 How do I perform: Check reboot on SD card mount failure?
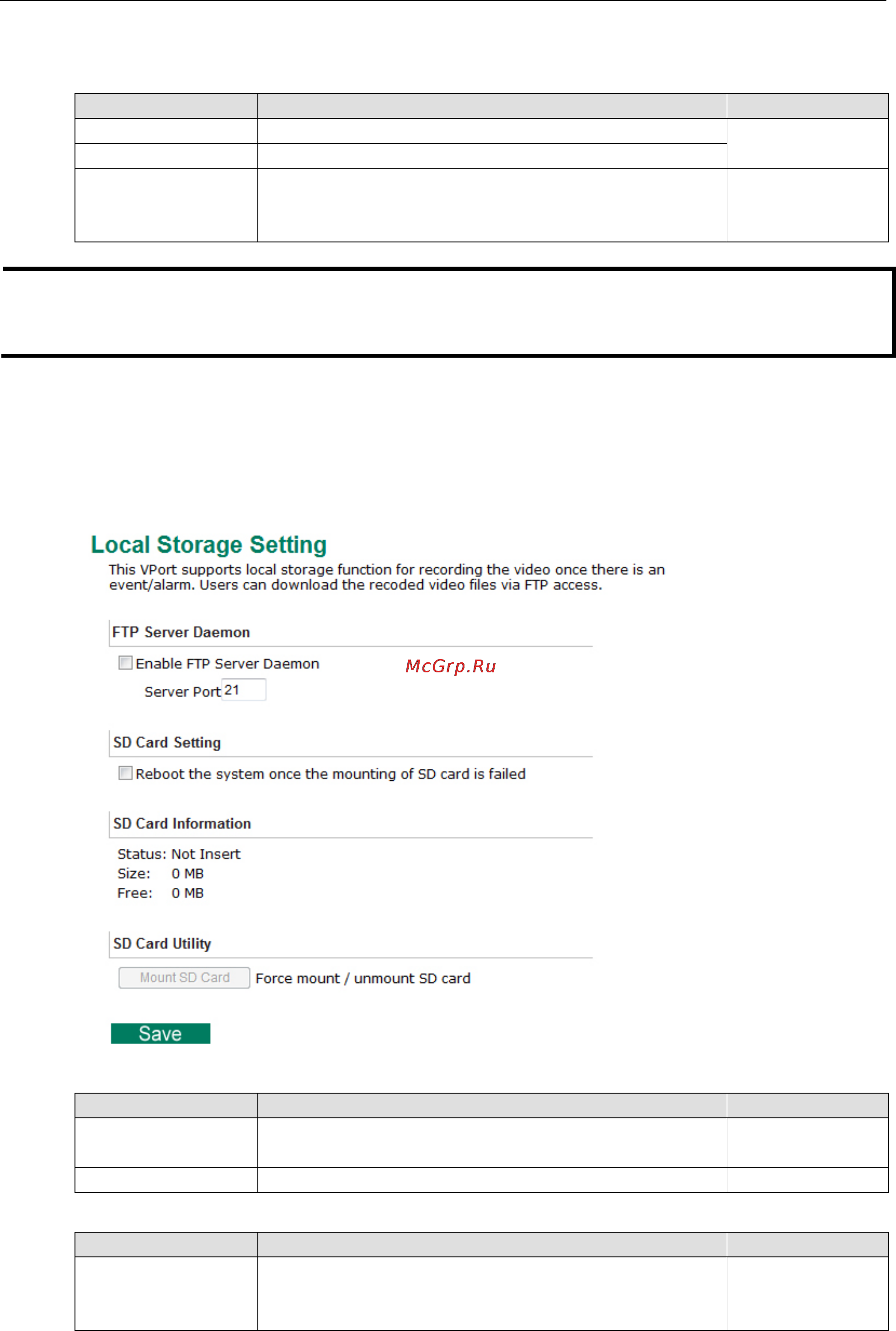point(125,773)
